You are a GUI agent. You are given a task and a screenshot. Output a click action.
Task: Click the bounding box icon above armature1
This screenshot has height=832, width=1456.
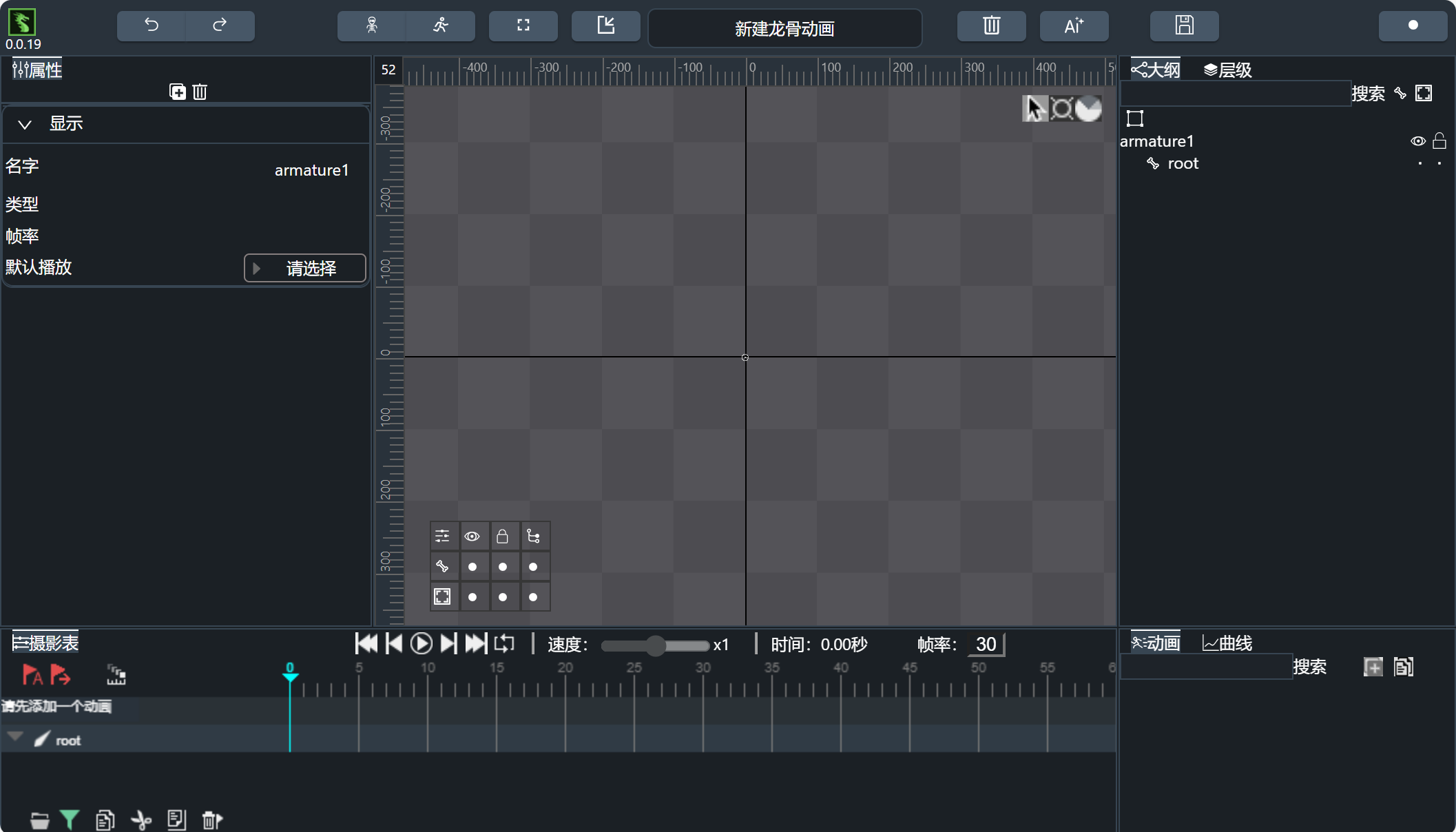(1134, 118)
